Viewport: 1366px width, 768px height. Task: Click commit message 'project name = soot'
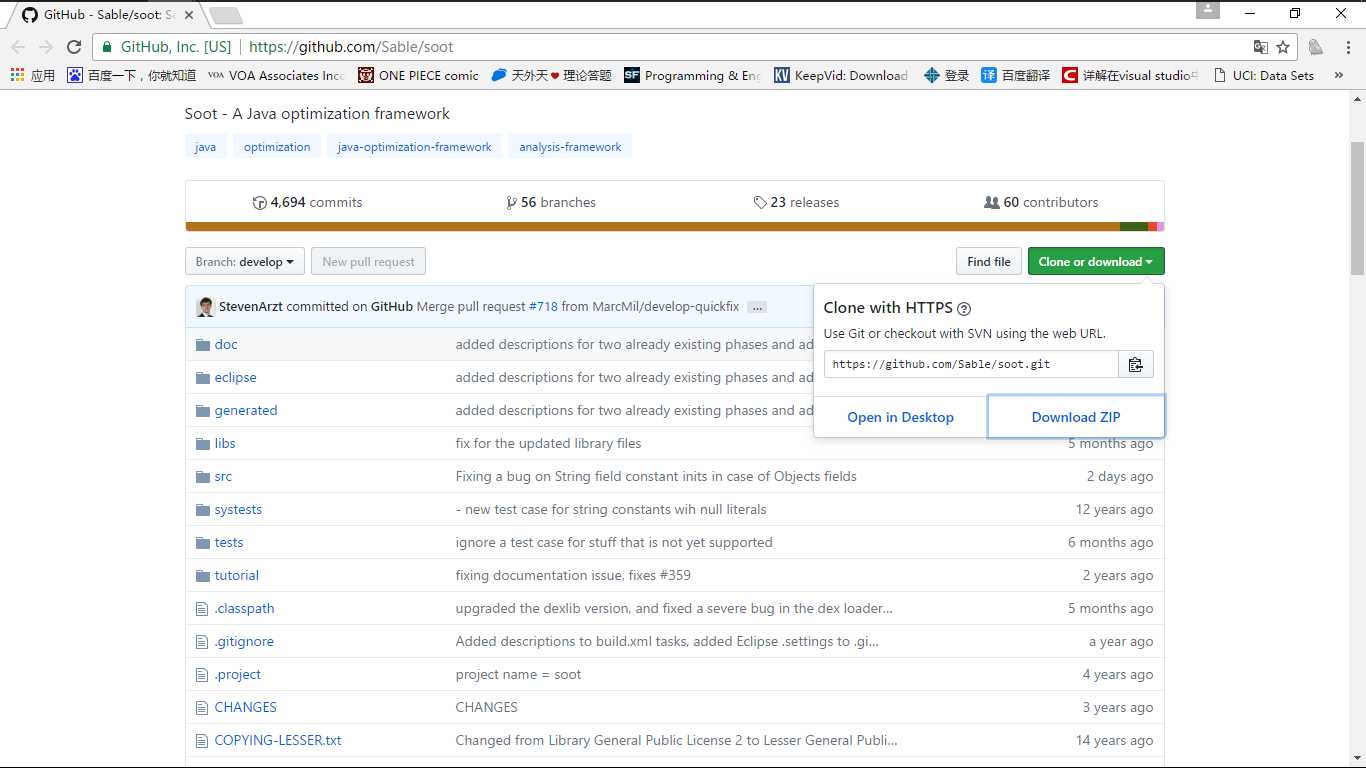point(518,675)
